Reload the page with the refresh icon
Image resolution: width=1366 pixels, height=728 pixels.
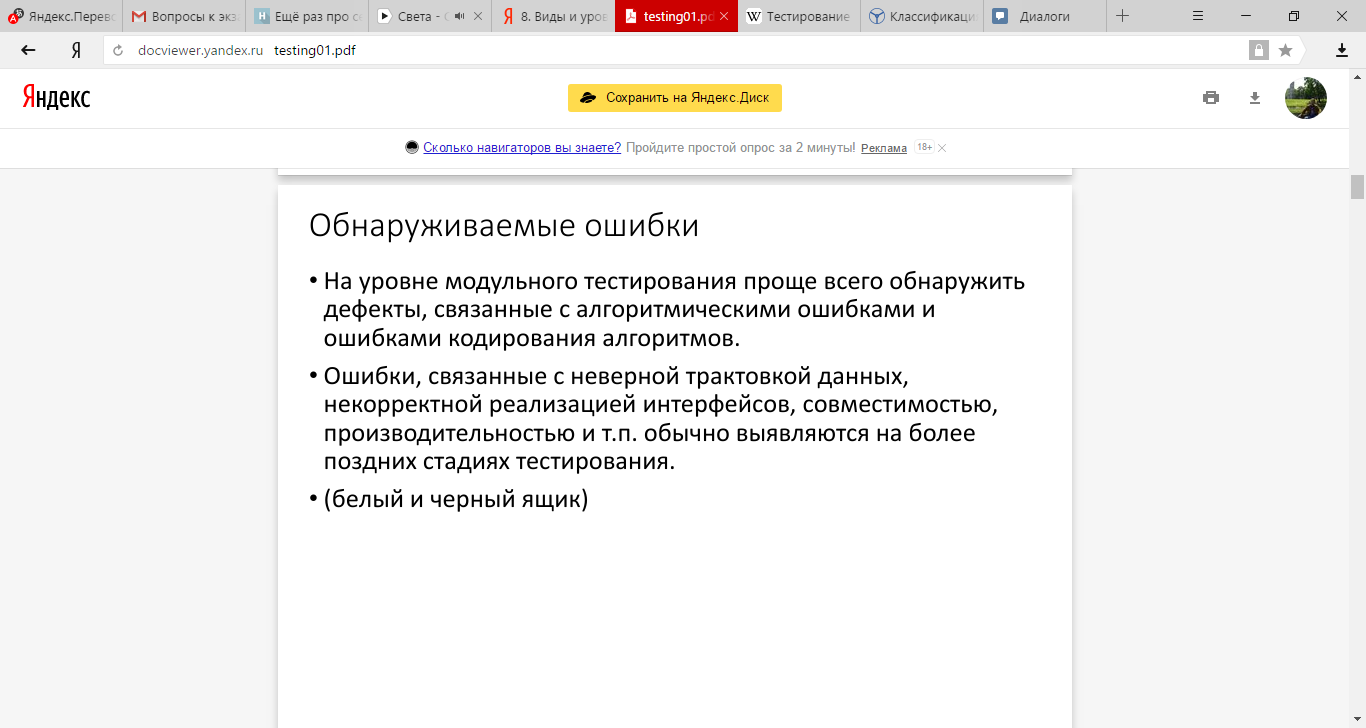(118, 50)
